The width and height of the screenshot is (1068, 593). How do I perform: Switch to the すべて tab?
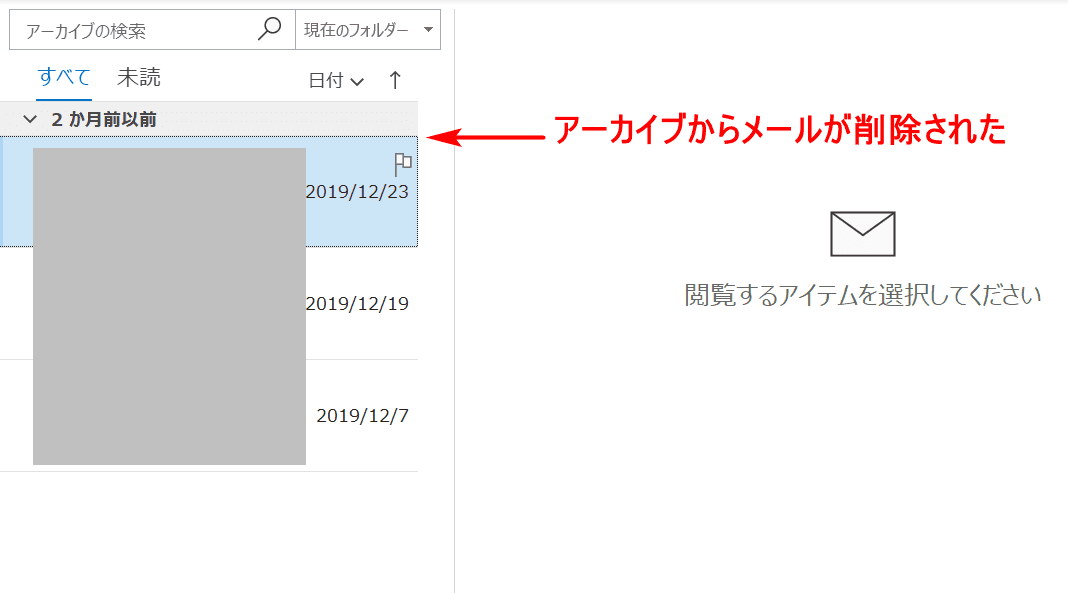click(64, 77)
